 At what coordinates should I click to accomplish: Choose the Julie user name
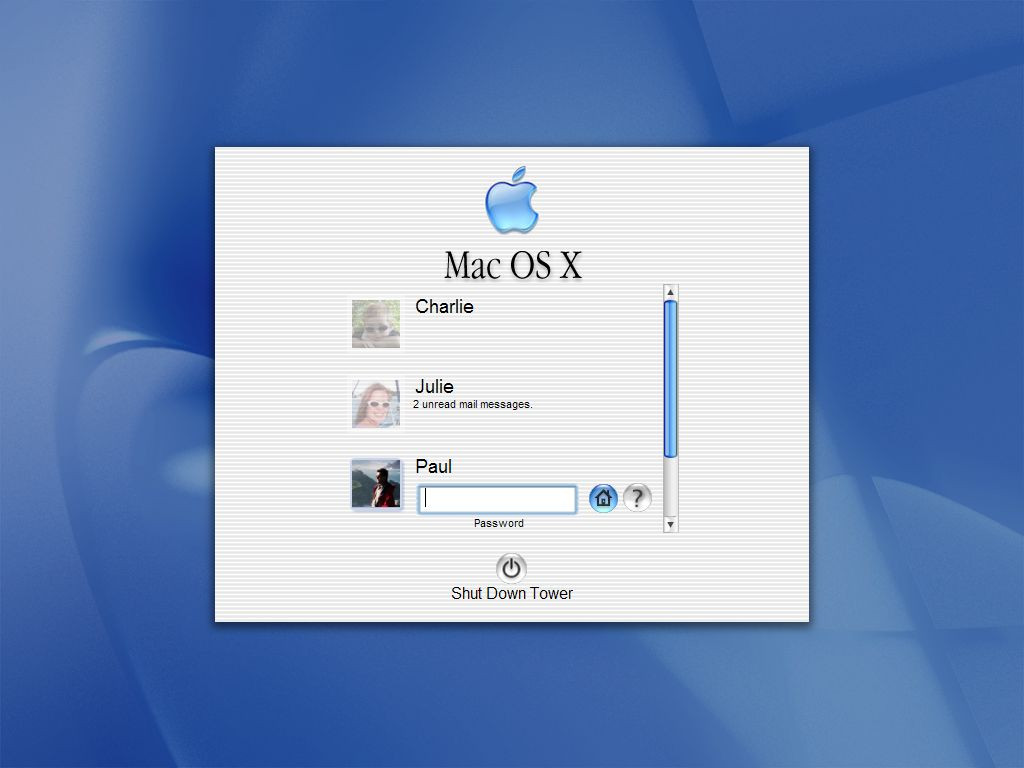(434, 386)
